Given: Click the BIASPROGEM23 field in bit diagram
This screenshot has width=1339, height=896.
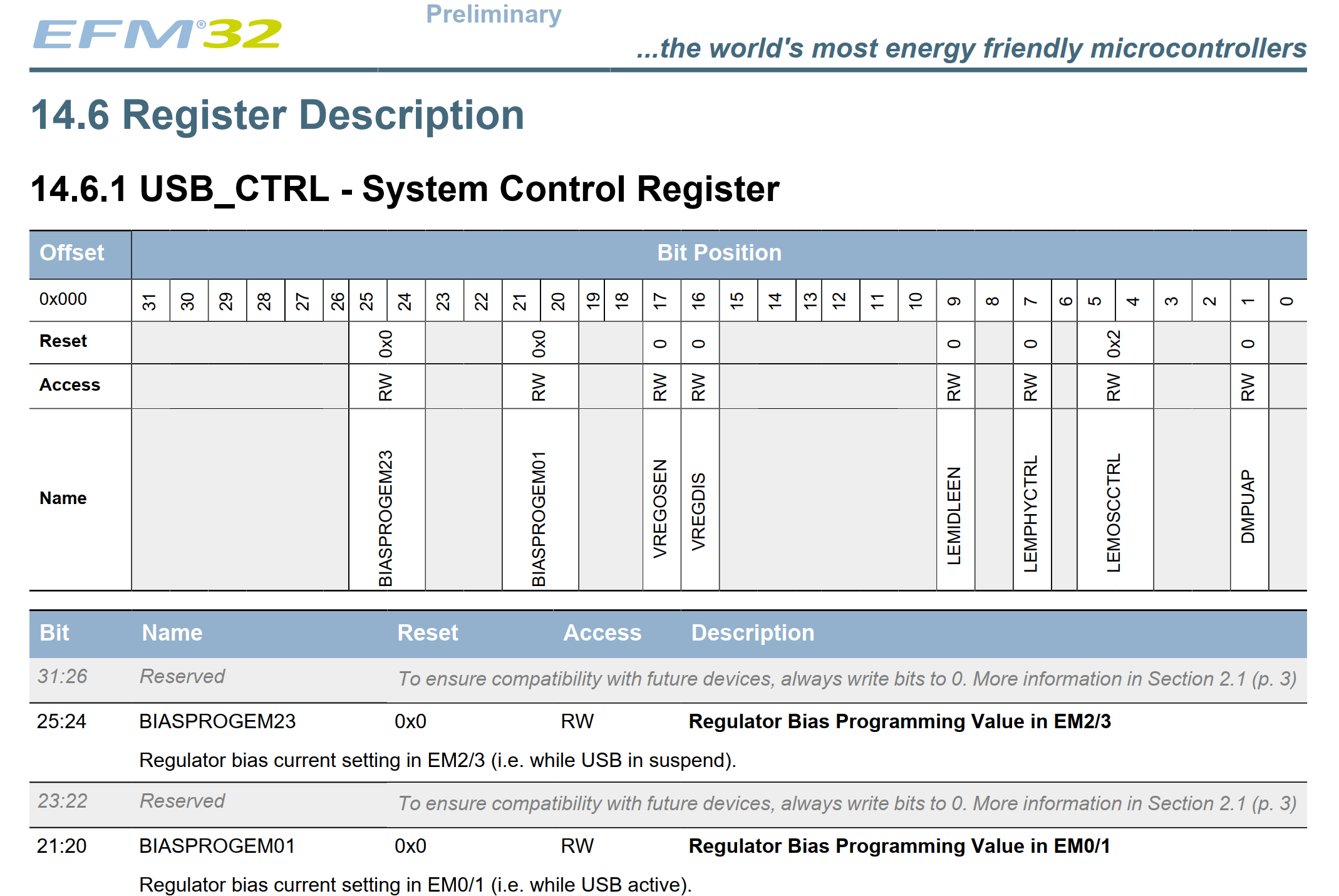Looking at the screenshot, I should pyautogui.click(x=386, y=517).
